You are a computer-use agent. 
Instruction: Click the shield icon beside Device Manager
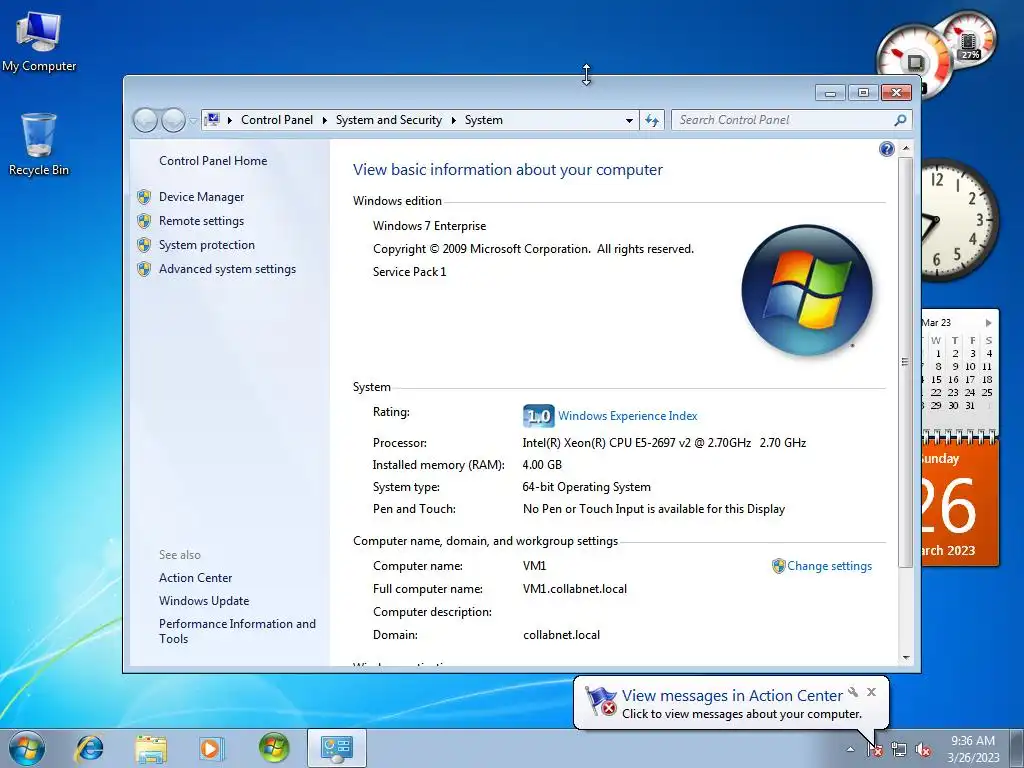point(144,197)
